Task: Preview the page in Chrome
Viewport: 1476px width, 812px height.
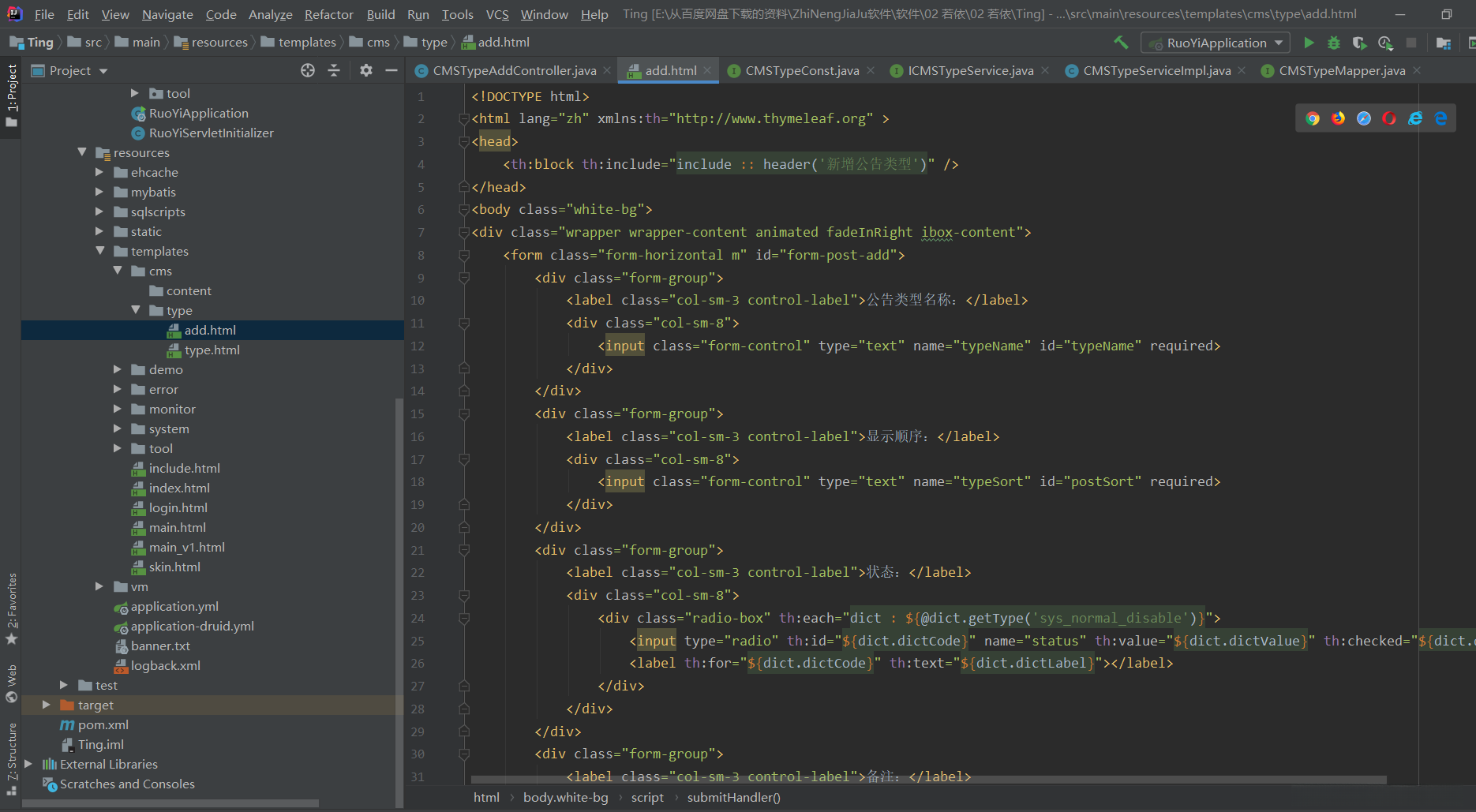Action: pos(1313,118)
